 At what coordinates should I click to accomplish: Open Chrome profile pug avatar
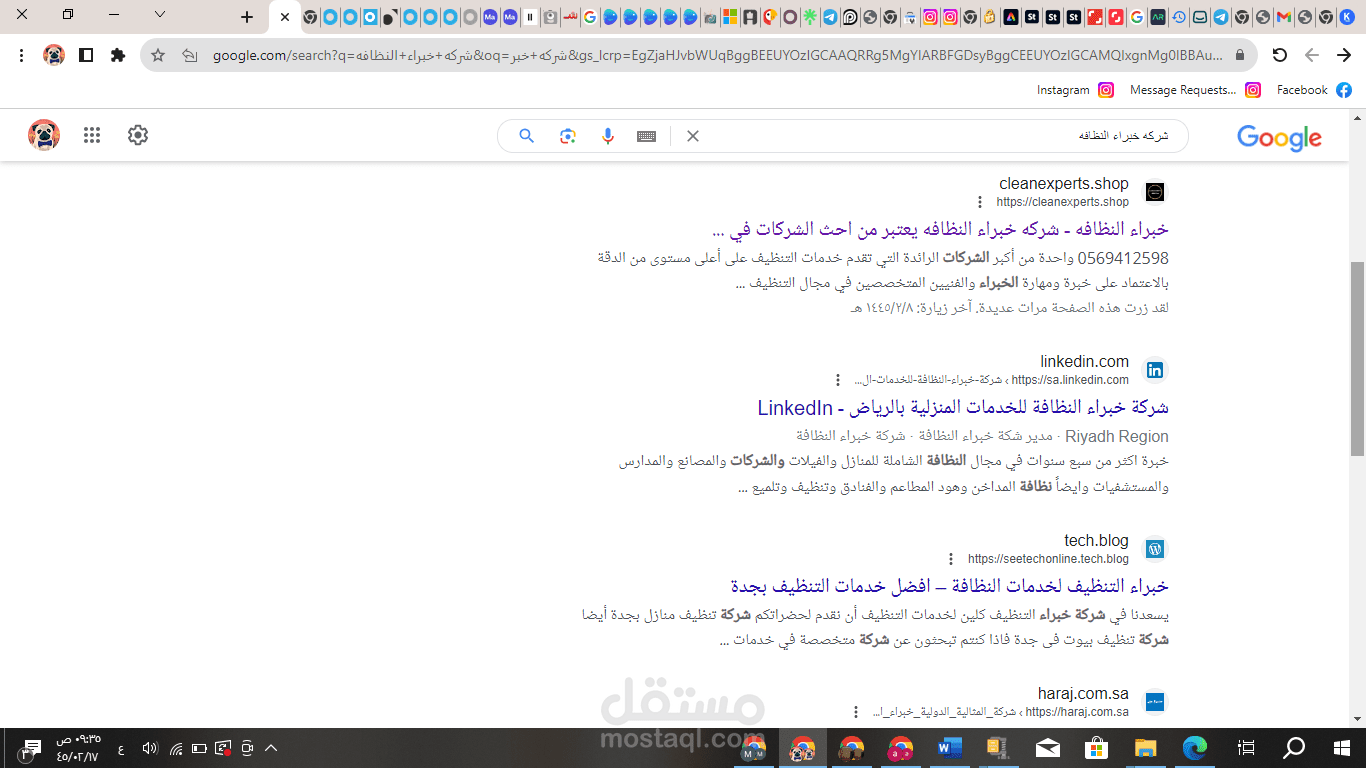[54, 55]
